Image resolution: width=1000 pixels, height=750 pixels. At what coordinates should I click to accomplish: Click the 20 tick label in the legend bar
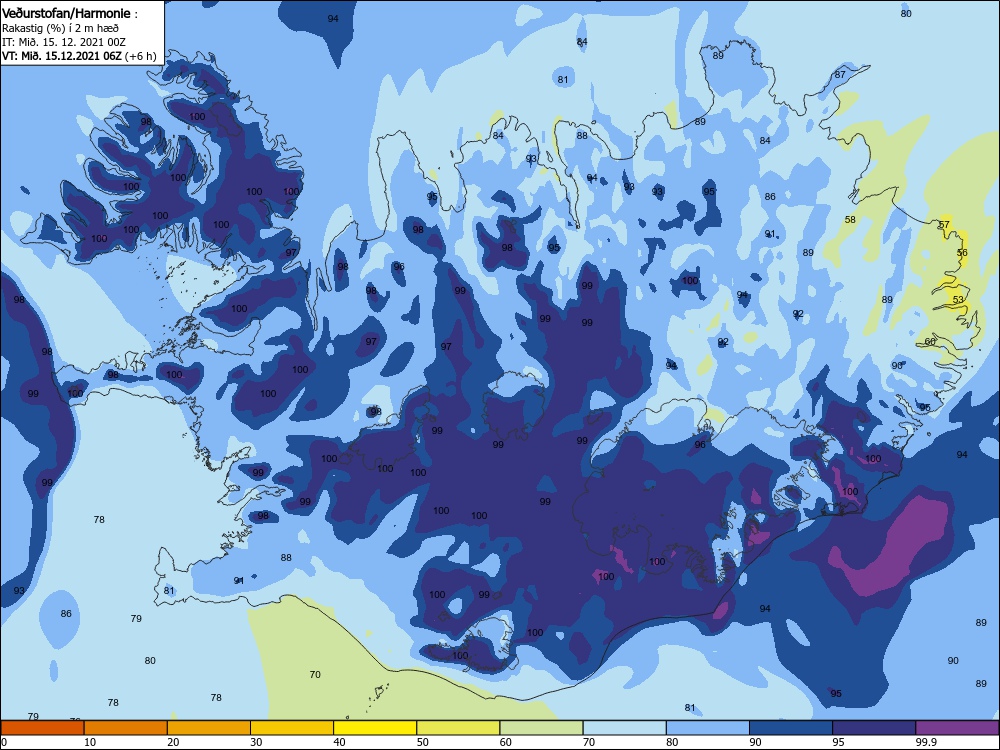click(x=173, y=742)
